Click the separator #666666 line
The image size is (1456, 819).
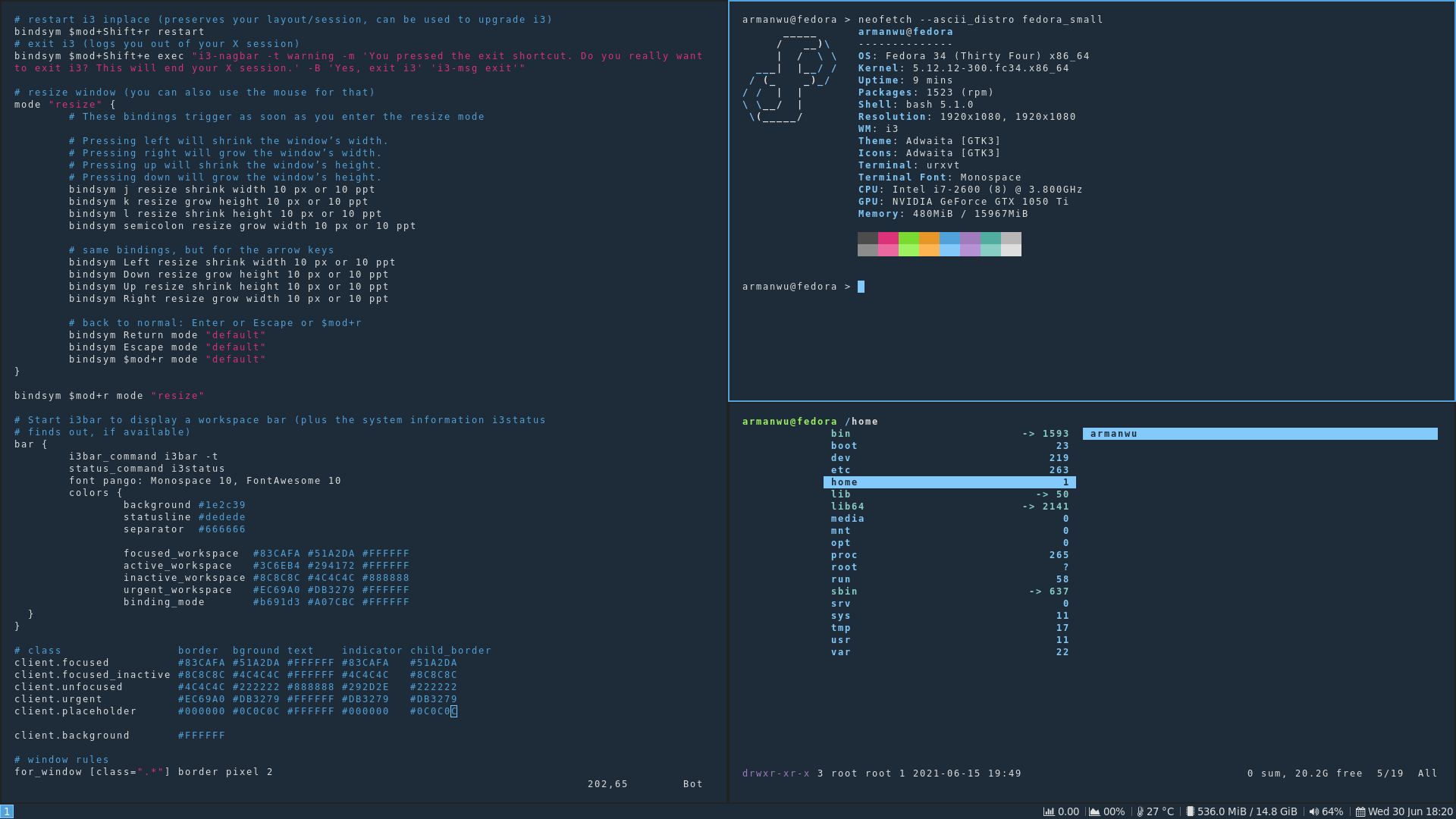click(184, 529)
